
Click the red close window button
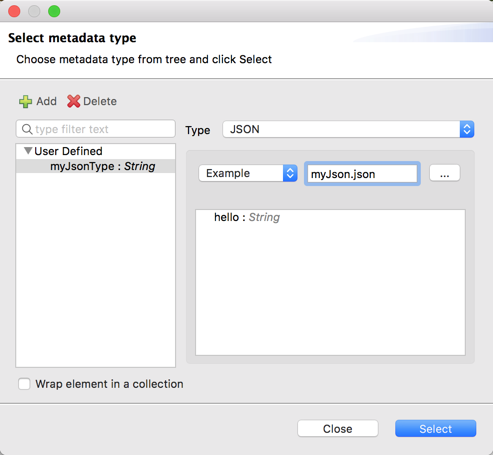point(14,12)
